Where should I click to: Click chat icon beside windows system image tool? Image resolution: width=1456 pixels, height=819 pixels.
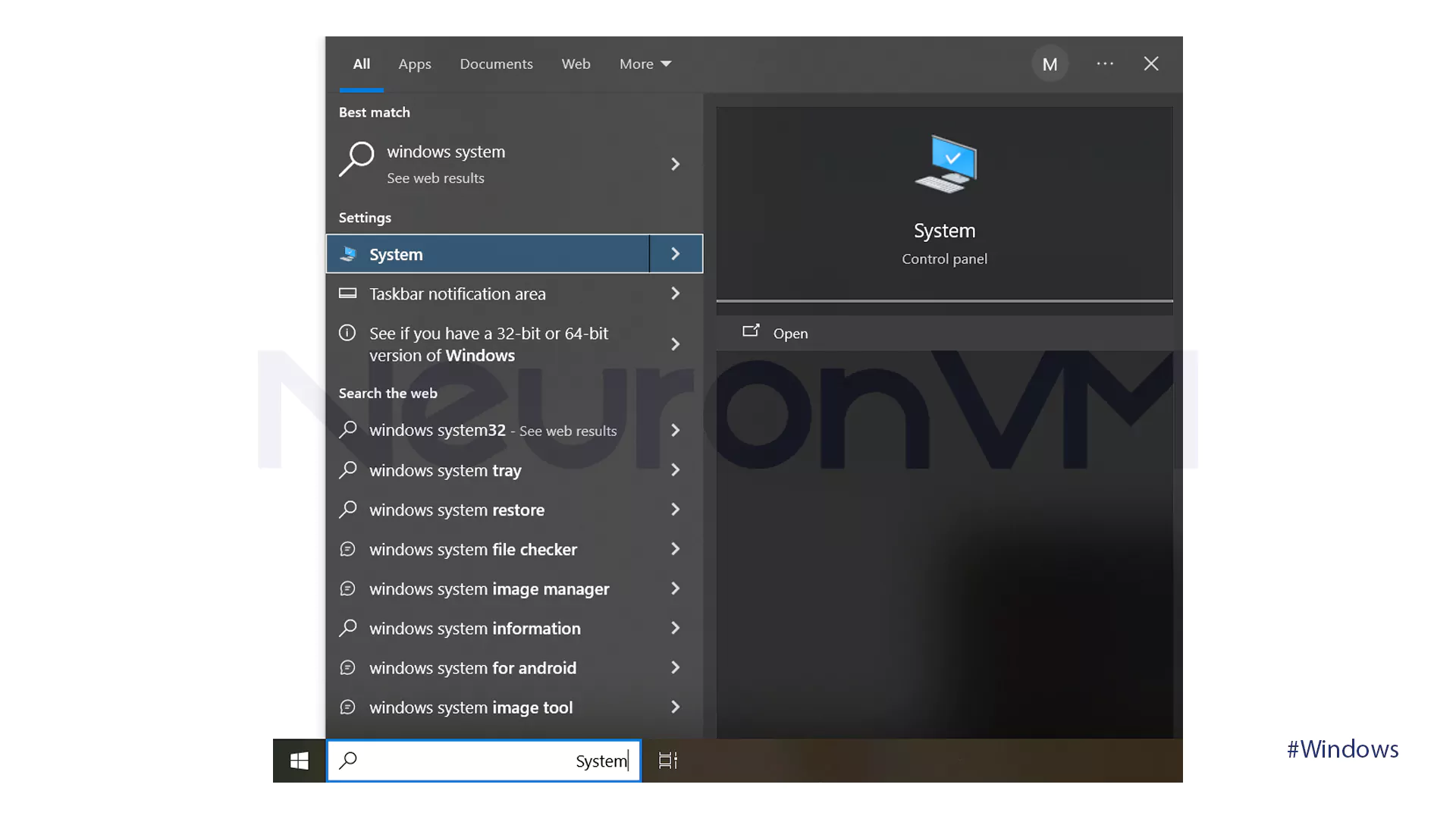tap(347, 707)
